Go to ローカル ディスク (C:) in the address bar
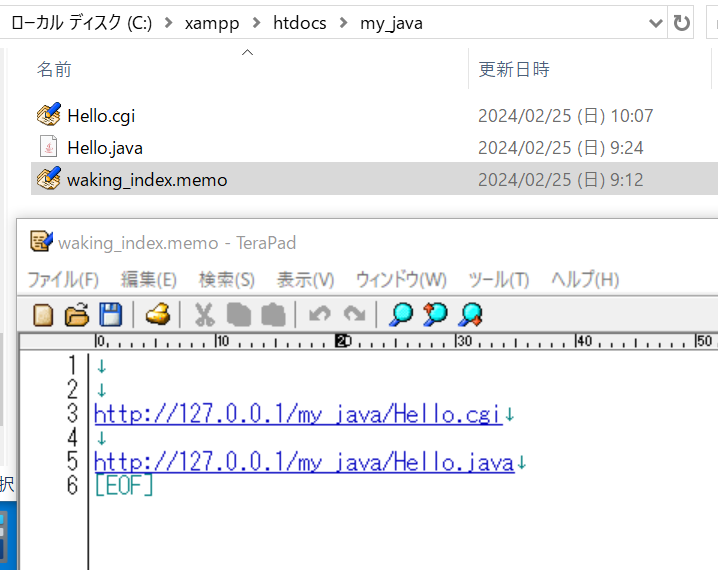The width and height of the screenshot is (718, 570). (x=81, y=22)
